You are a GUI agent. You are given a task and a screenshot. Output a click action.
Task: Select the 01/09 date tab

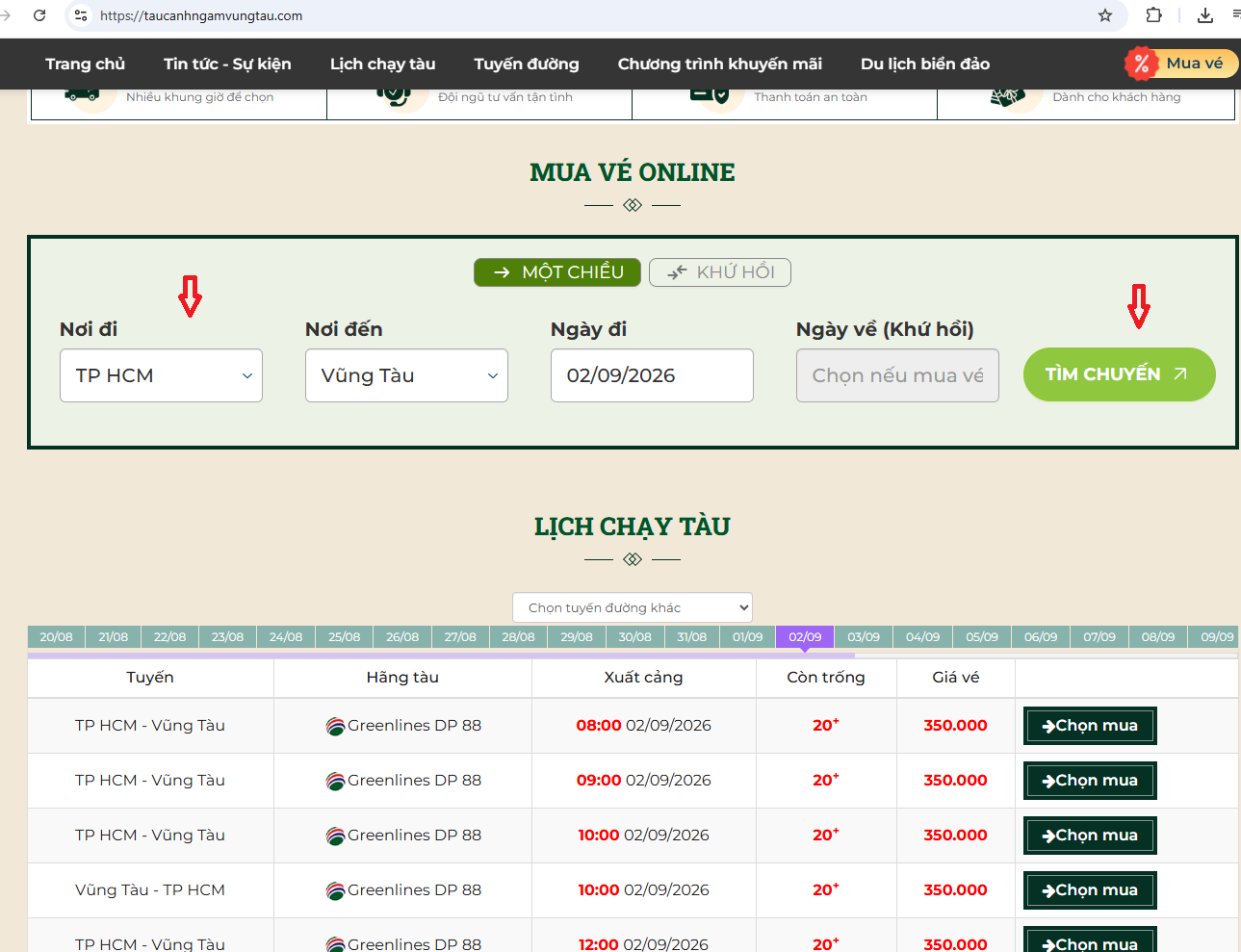747,637
